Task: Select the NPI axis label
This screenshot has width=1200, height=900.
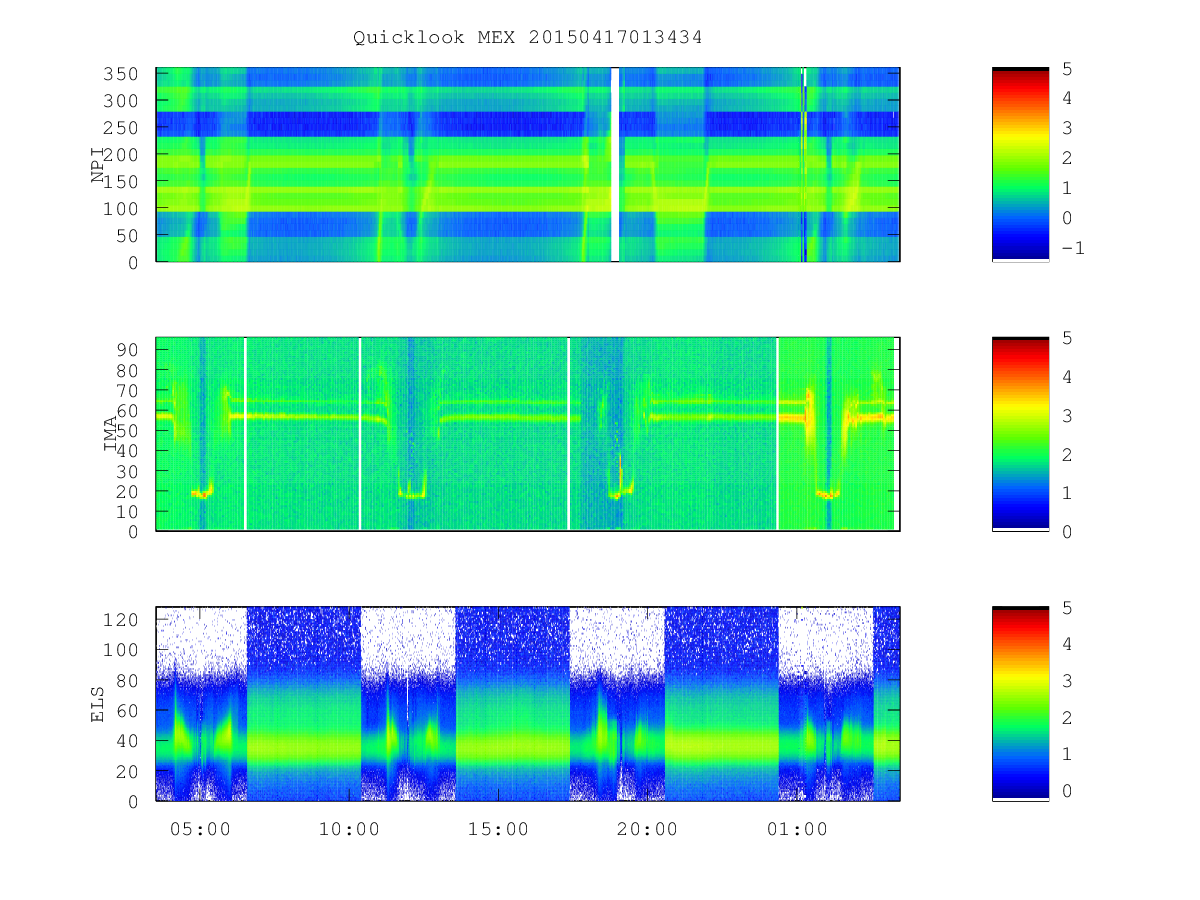Action: tap(98, 164)
